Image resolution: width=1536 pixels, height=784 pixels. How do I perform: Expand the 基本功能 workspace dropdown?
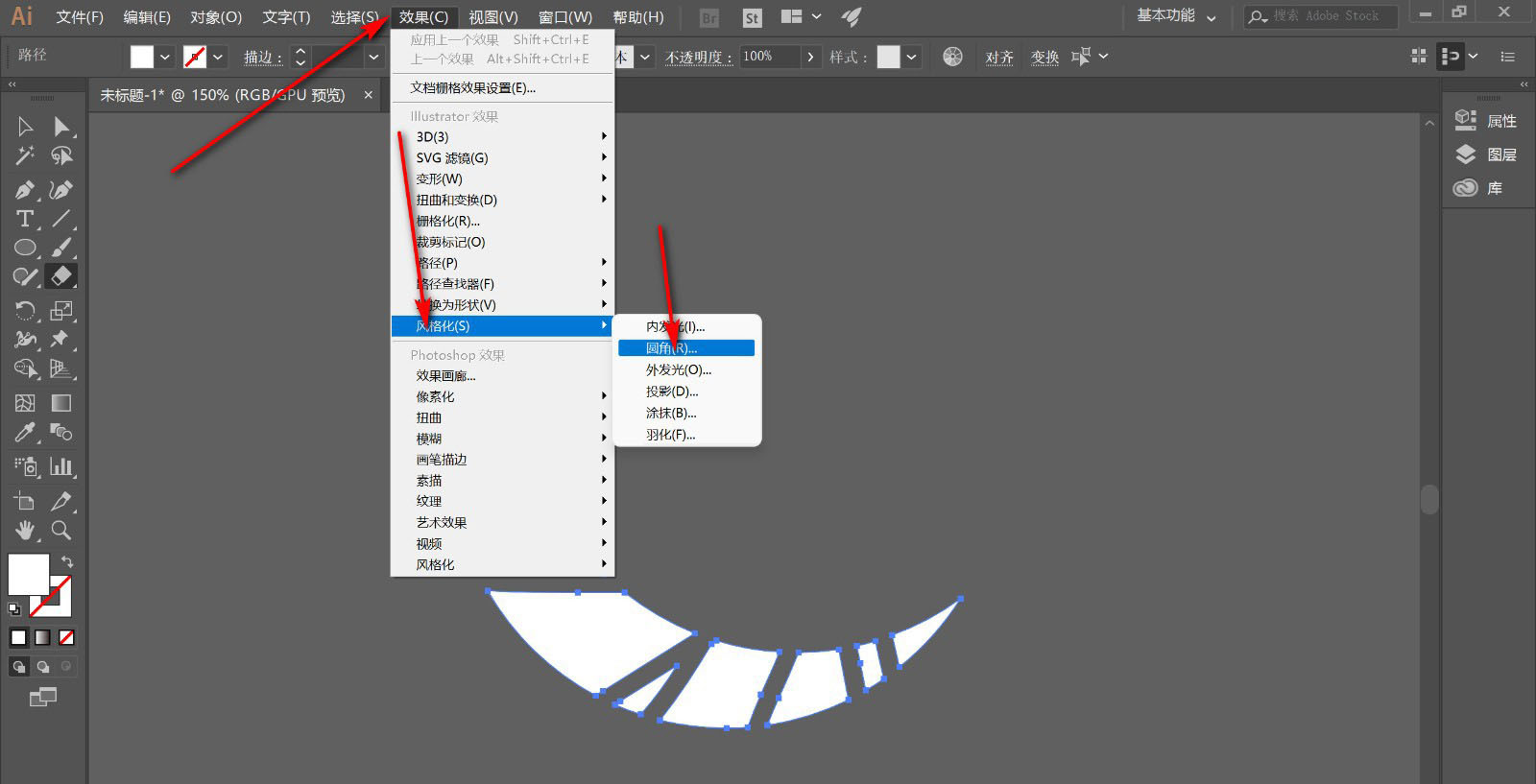click(x=1176, y=16)
